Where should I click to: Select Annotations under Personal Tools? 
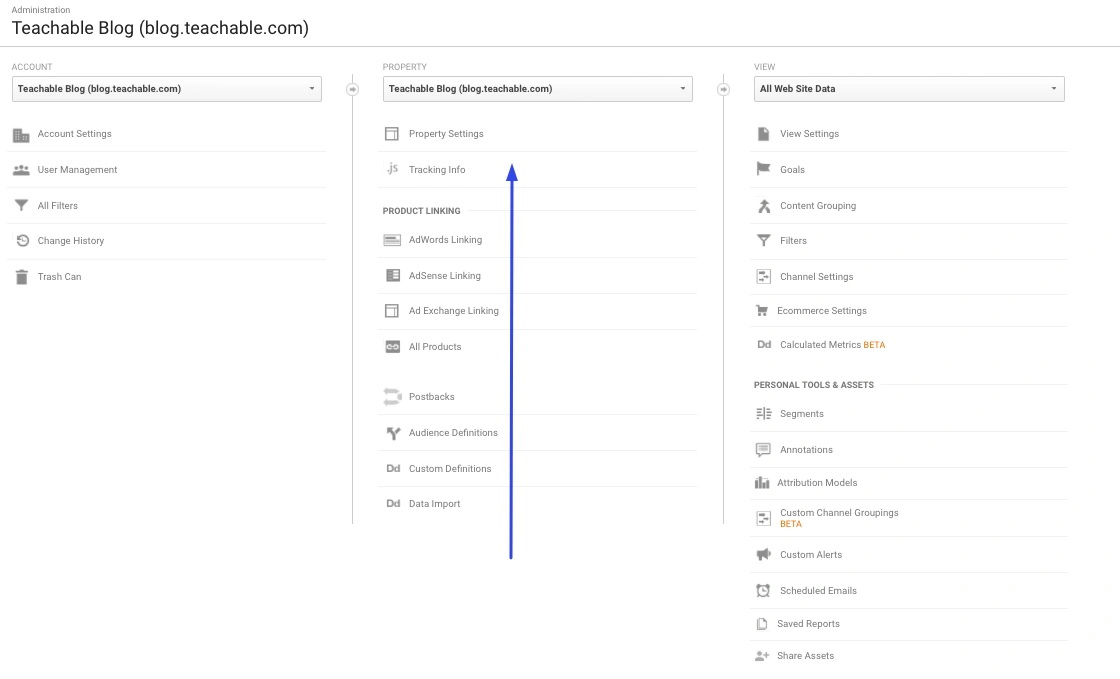coord(806,449)
